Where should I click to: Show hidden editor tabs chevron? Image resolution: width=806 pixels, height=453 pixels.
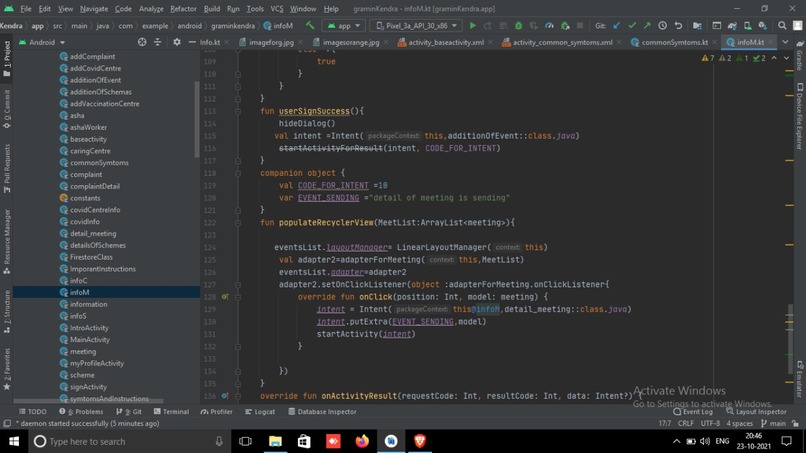pyautogui.click(x=785, y=42)
